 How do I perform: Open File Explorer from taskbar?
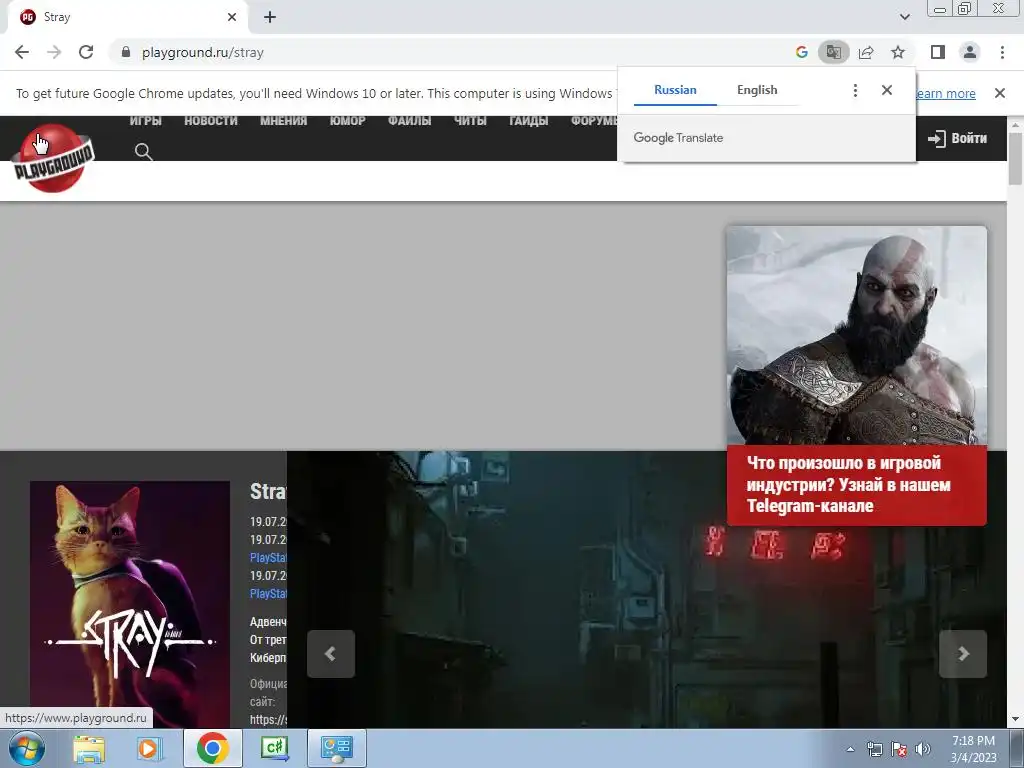[89, 748]
